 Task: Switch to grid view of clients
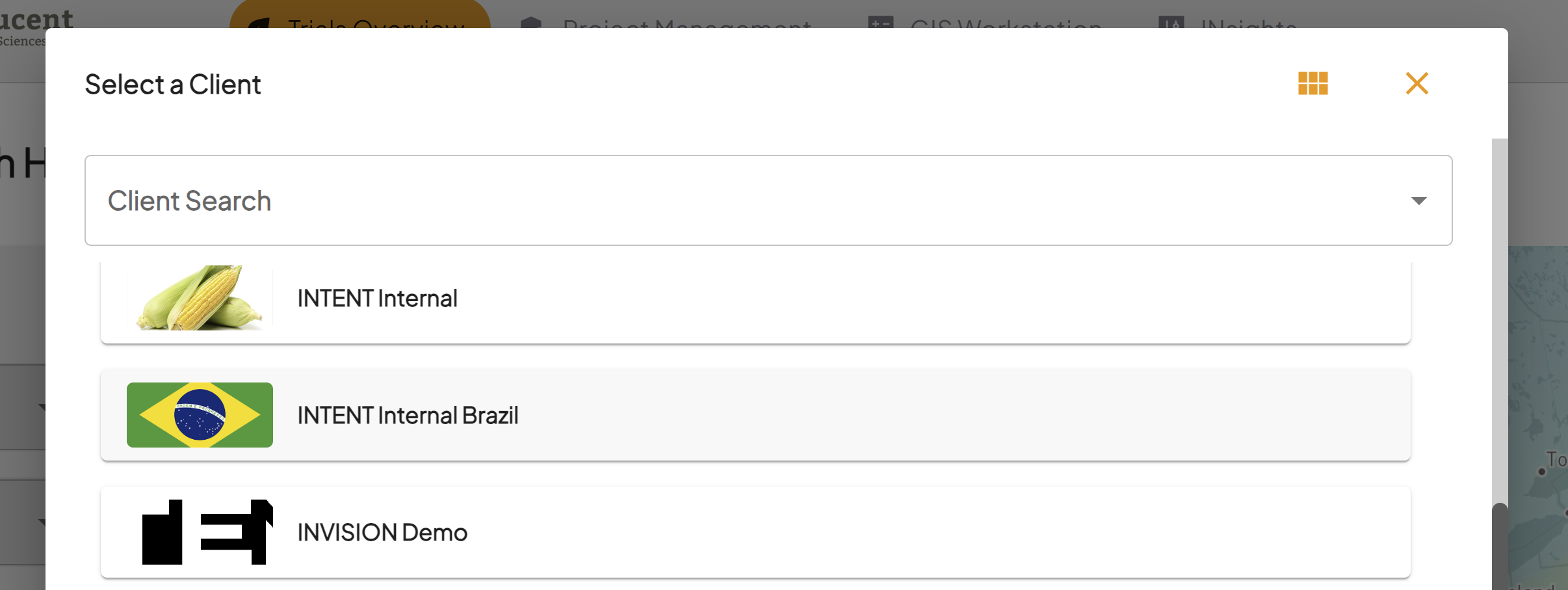coord(1313,83)
